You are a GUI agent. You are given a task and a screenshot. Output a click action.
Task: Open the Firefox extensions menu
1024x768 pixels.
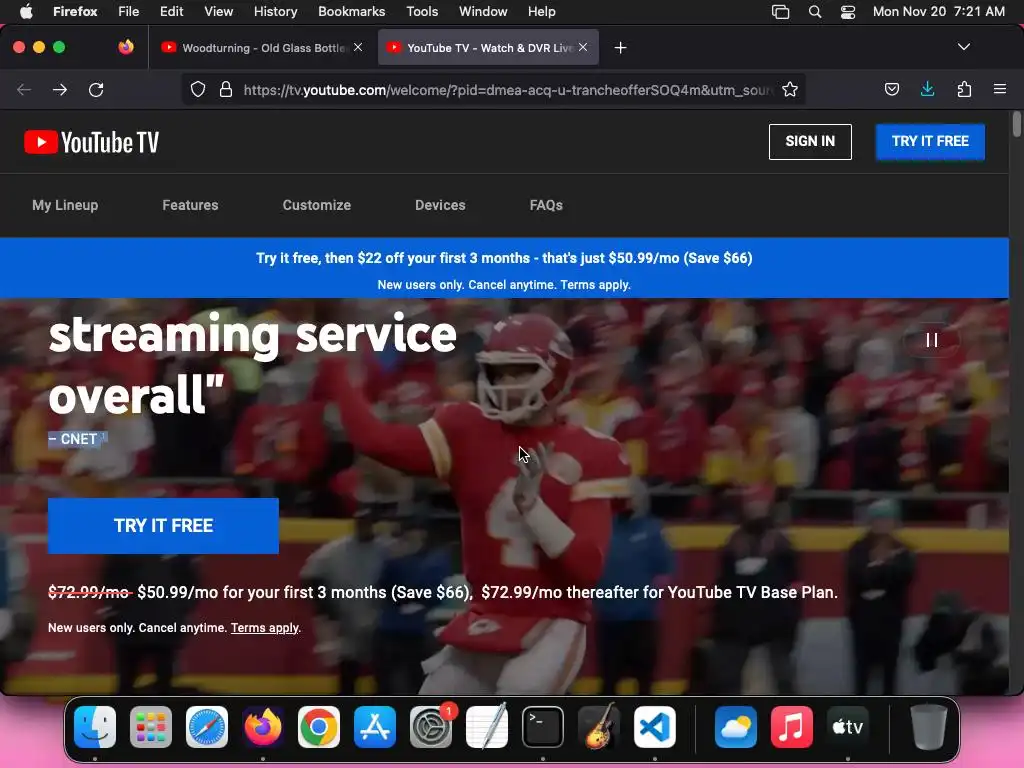[964, 89]
